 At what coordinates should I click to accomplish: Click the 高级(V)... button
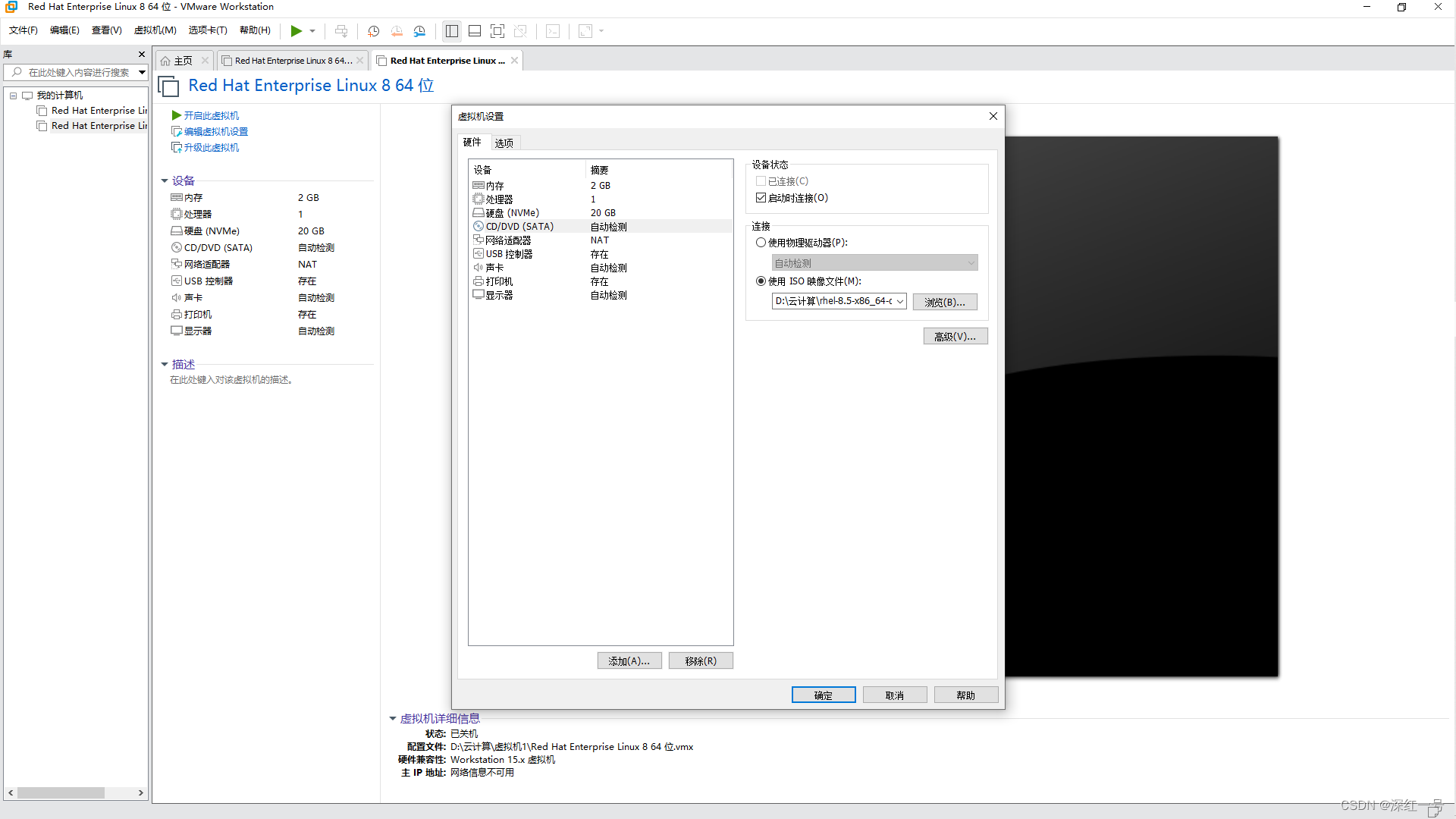955,337
